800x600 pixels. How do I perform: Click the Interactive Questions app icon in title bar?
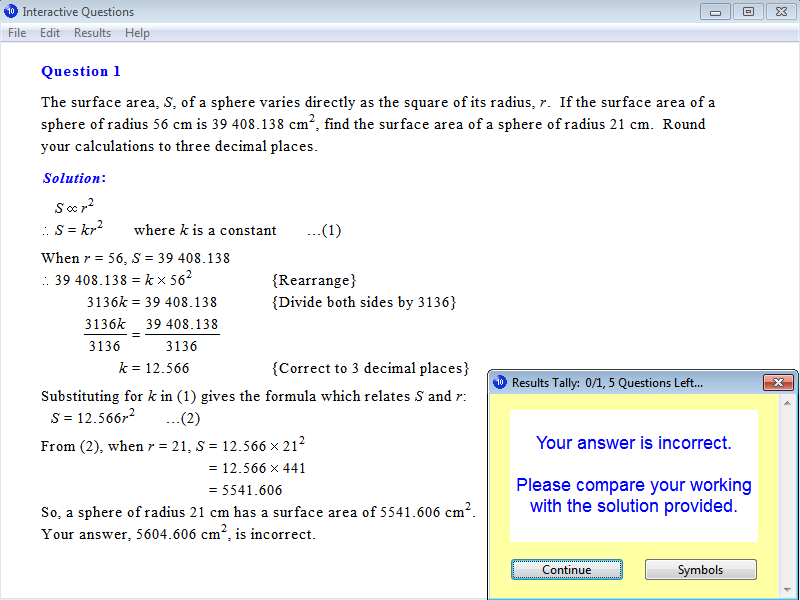tap(10, 11)
